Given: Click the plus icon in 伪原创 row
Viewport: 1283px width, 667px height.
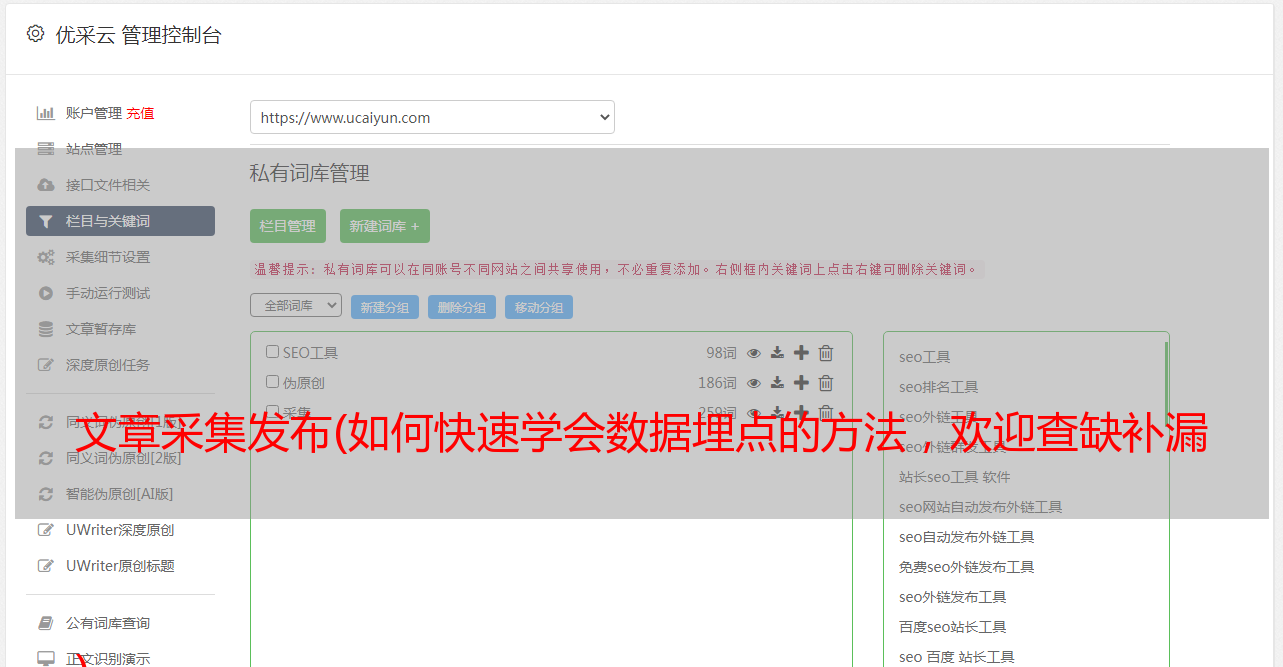Looking at the screenshot, I should 801,383.
